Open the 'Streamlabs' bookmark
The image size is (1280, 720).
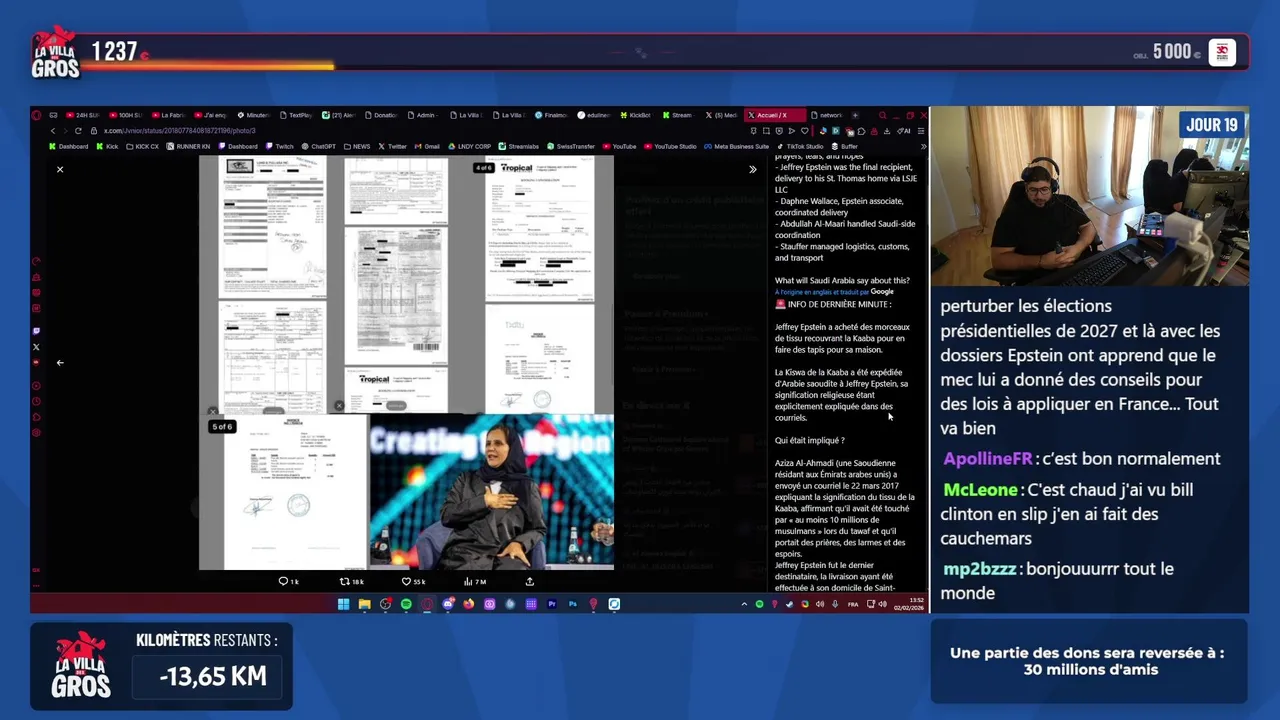coord(519,147)
